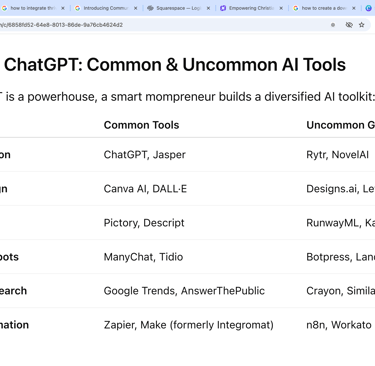The image size is (375, 366).
Task: Click the 'Google Trends, AnswerThePublic' cell
Action: click(184, 291)
